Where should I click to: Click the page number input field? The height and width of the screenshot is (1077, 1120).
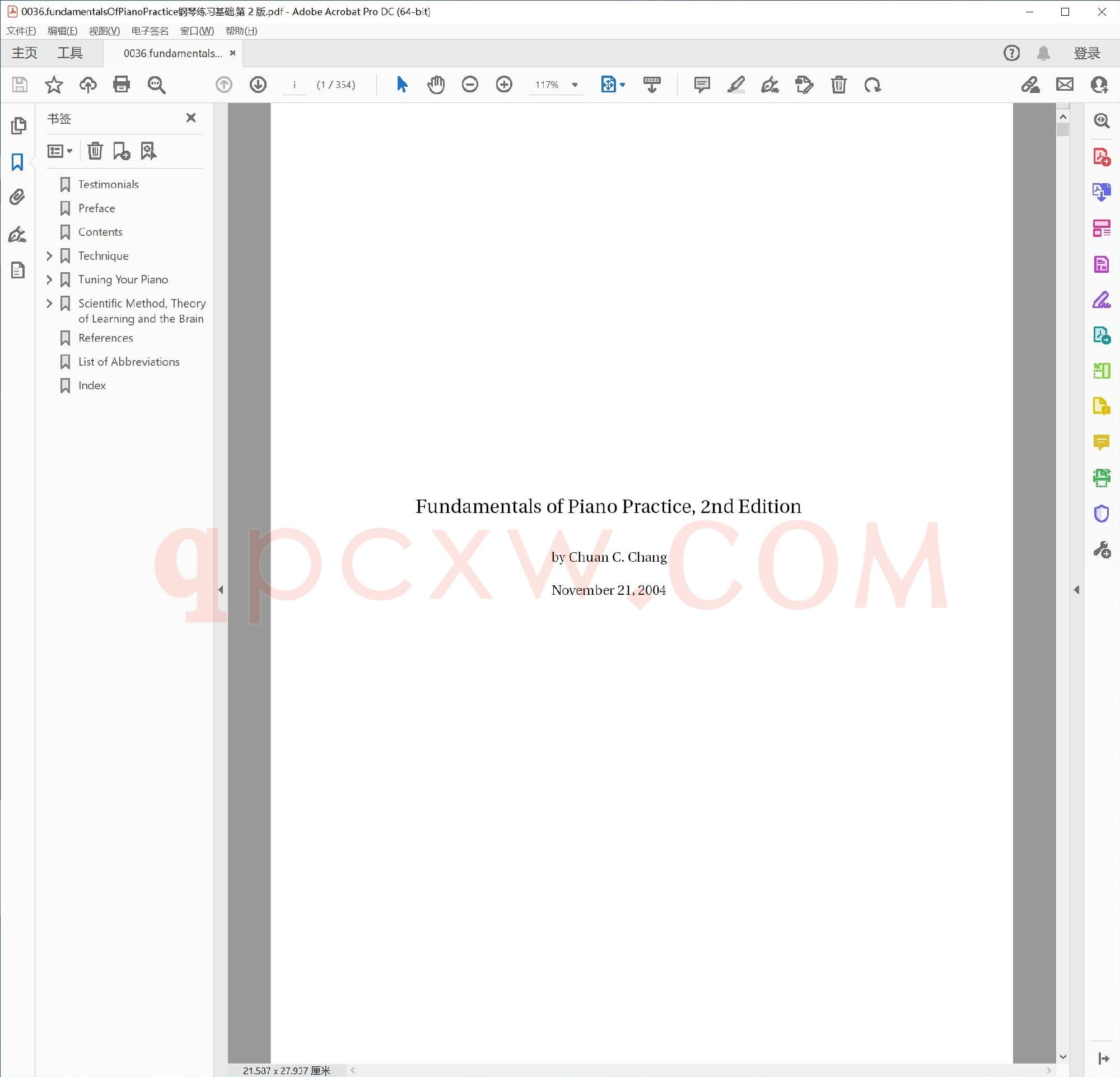(295, 85)
